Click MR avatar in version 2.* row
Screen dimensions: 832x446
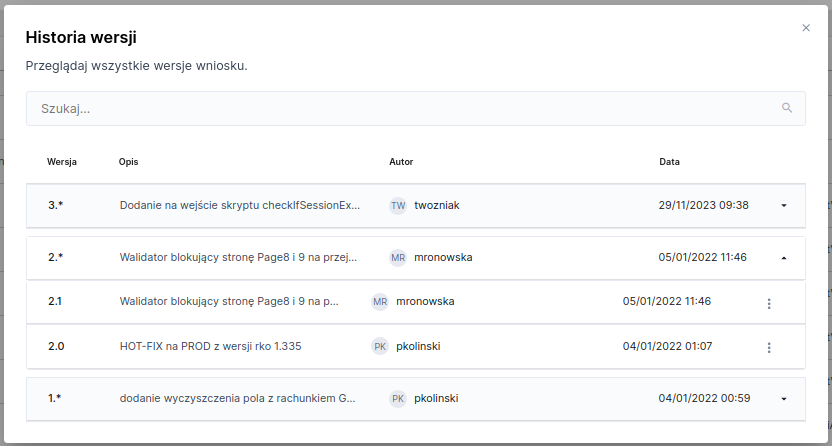[398, 257]
